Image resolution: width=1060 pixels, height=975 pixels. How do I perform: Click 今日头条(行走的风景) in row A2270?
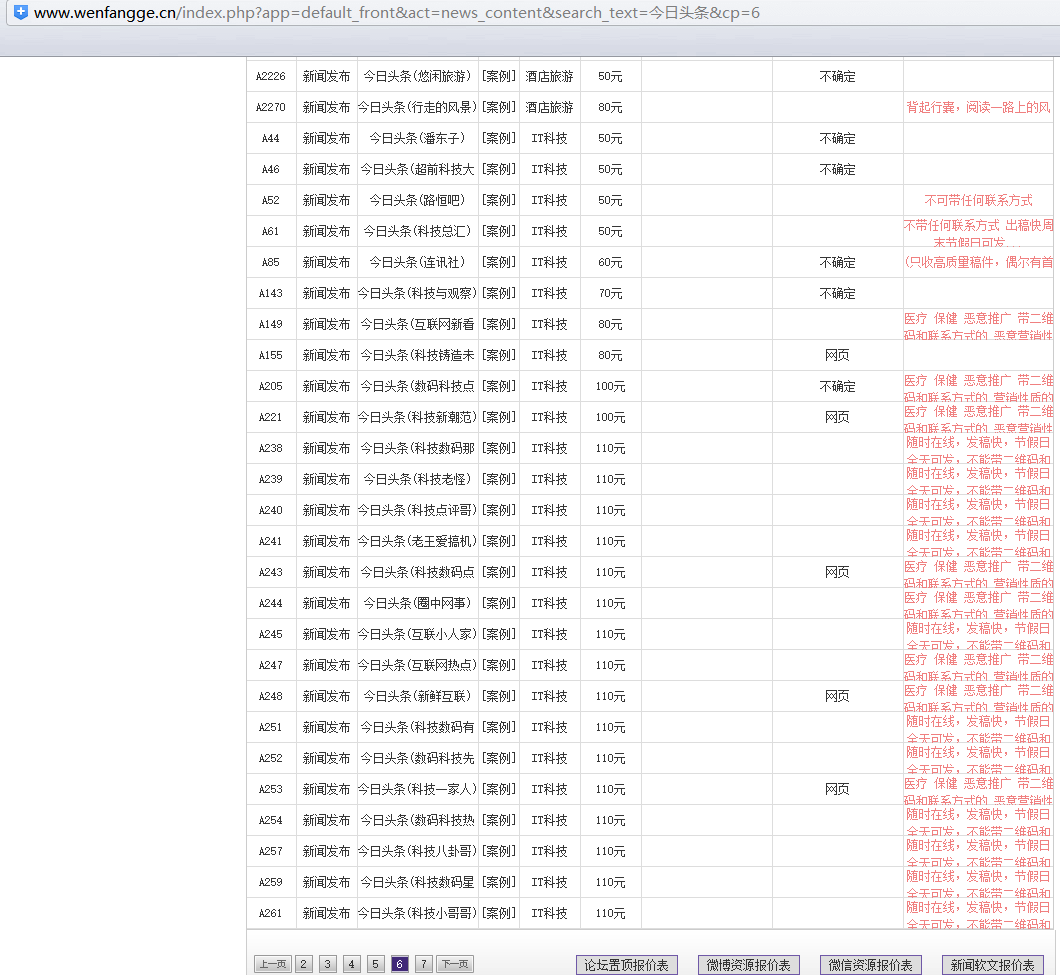[417, 108]
